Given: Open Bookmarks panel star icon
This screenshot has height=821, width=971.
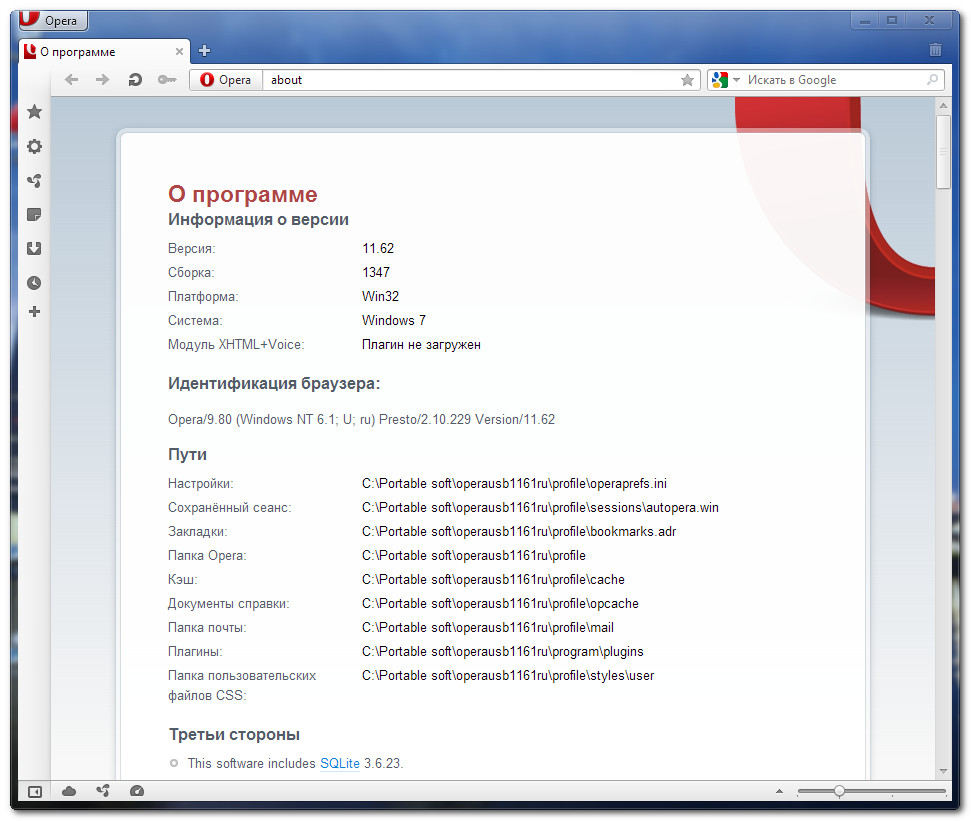Looking at the screenshot, I should point(35,112).
